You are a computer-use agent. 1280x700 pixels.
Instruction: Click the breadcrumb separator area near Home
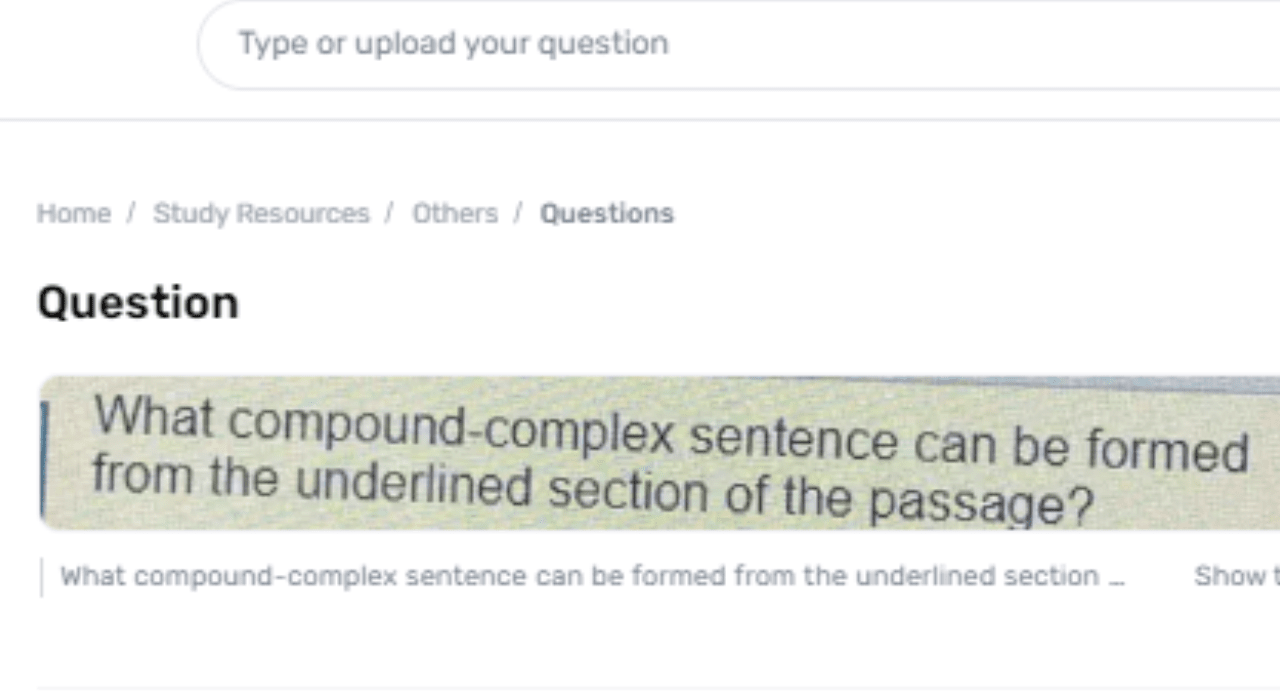(129, 213)
